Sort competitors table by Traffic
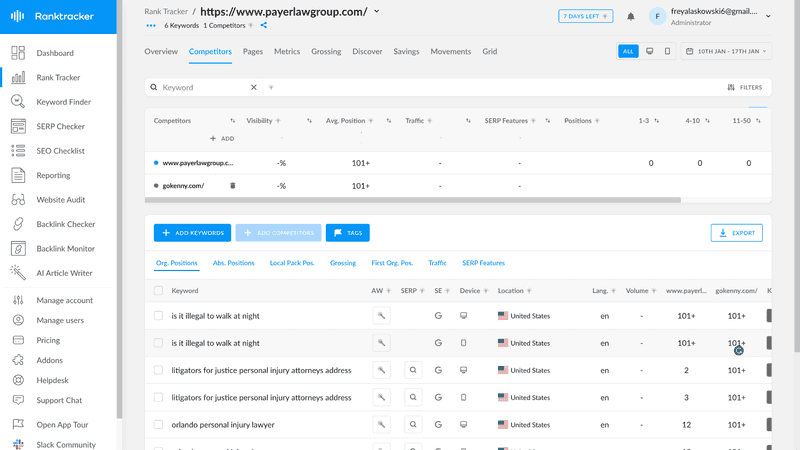 coord(468,121)
